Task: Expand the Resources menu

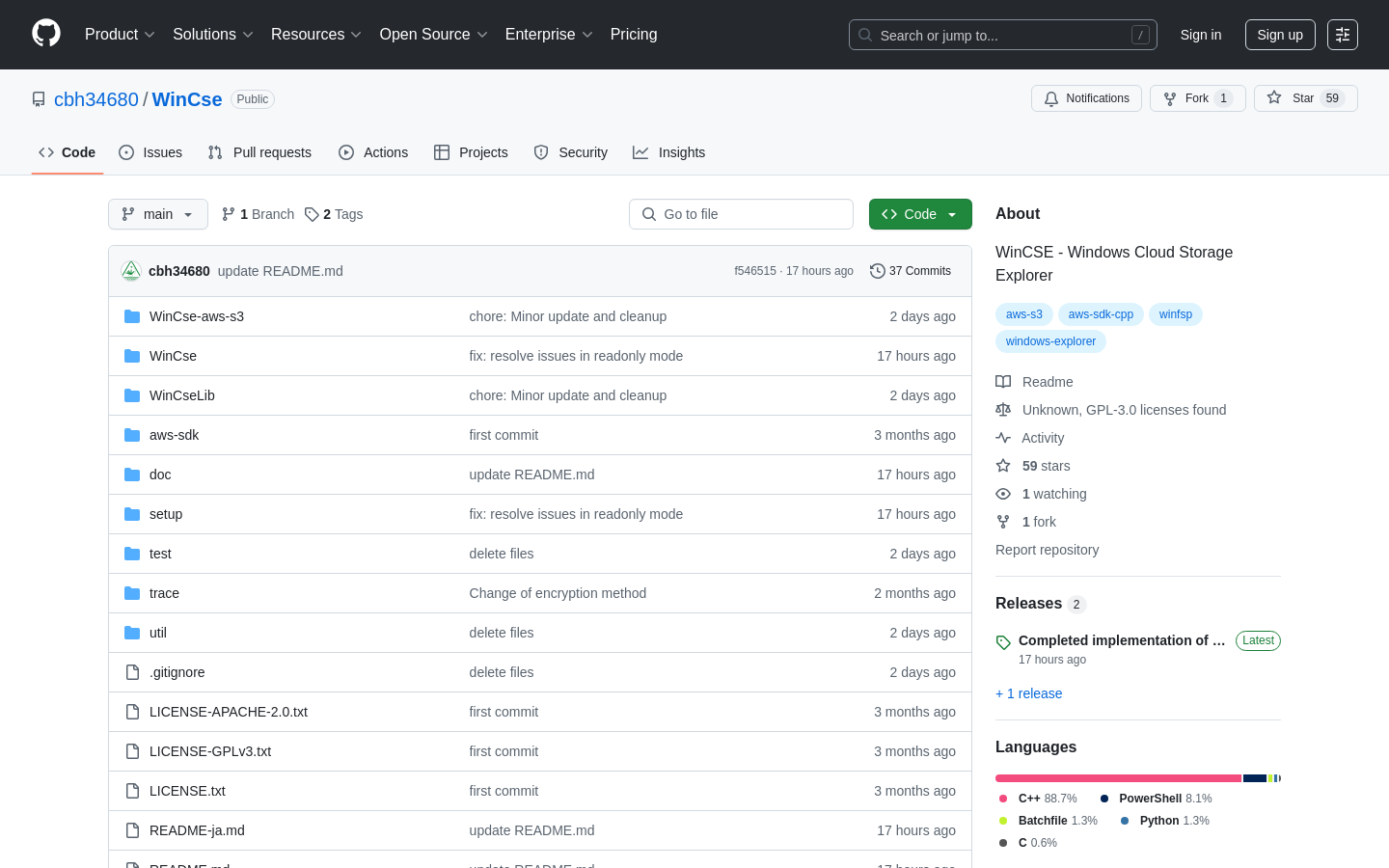Action: pyautogui.click(x=316, y=35)
